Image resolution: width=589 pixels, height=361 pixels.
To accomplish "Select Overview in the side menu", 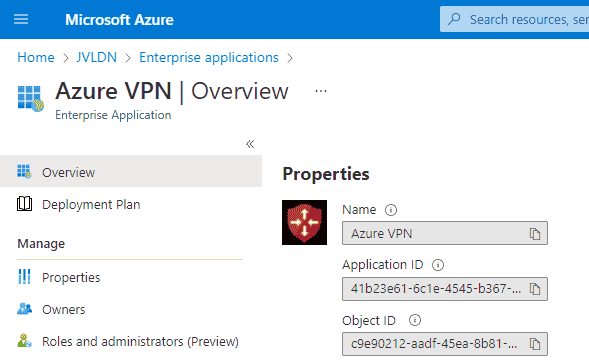I will [131, 172].
